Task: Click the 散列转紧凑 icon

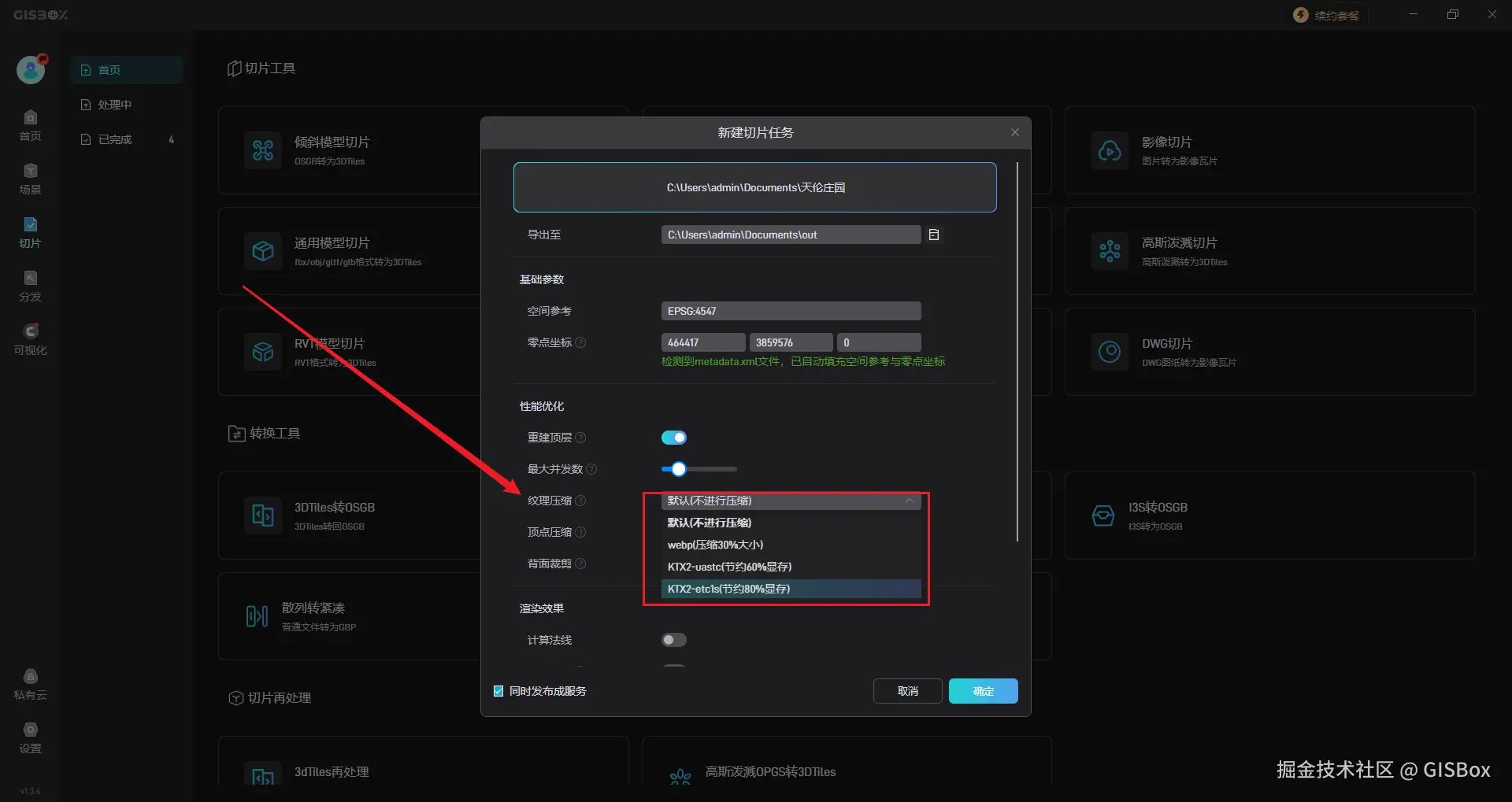Action: [257, 615]
